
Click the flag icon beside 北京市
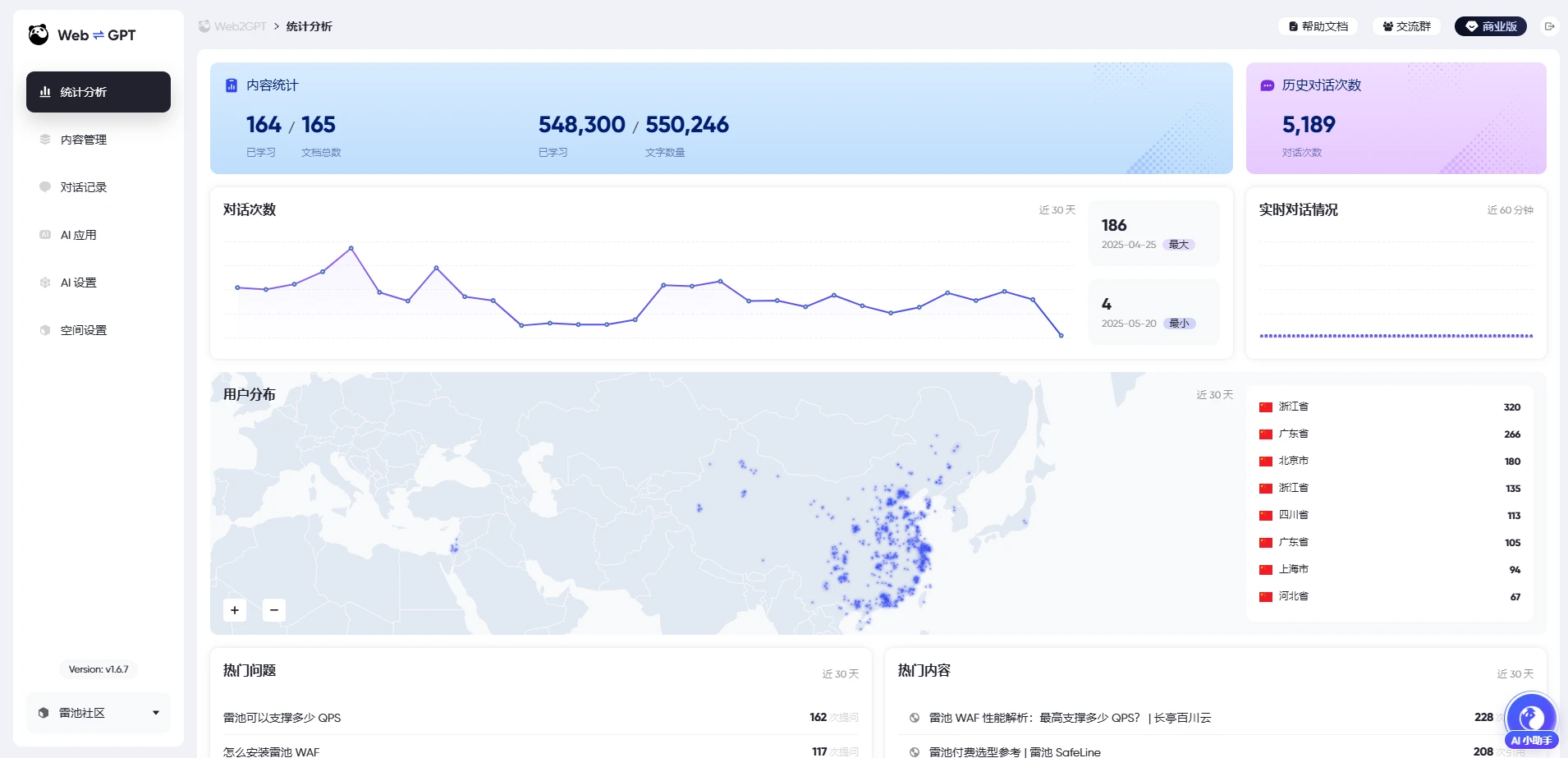[1266, 462]
